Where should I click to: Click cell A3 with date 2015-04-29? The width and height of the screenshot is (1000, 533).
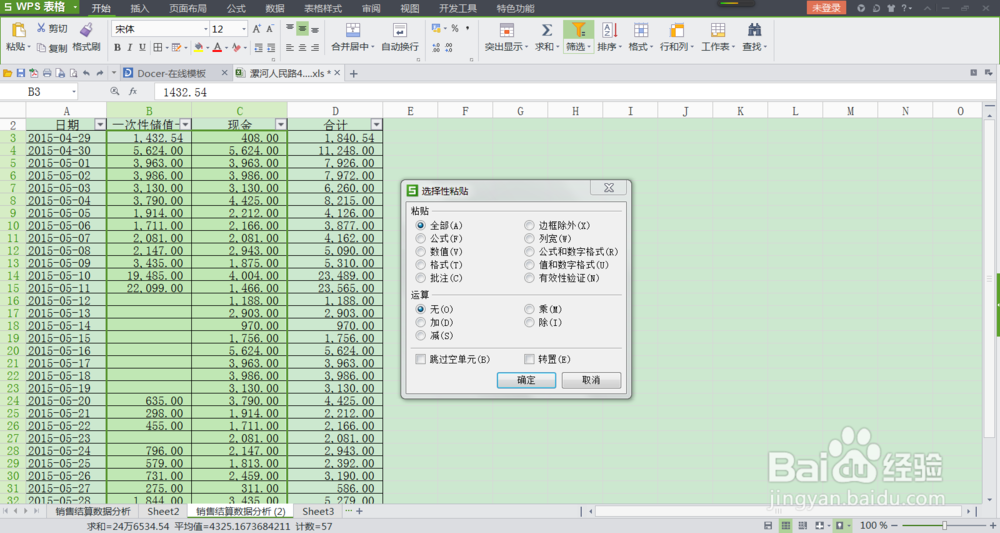pyautogui.click(x=66, y=138)
